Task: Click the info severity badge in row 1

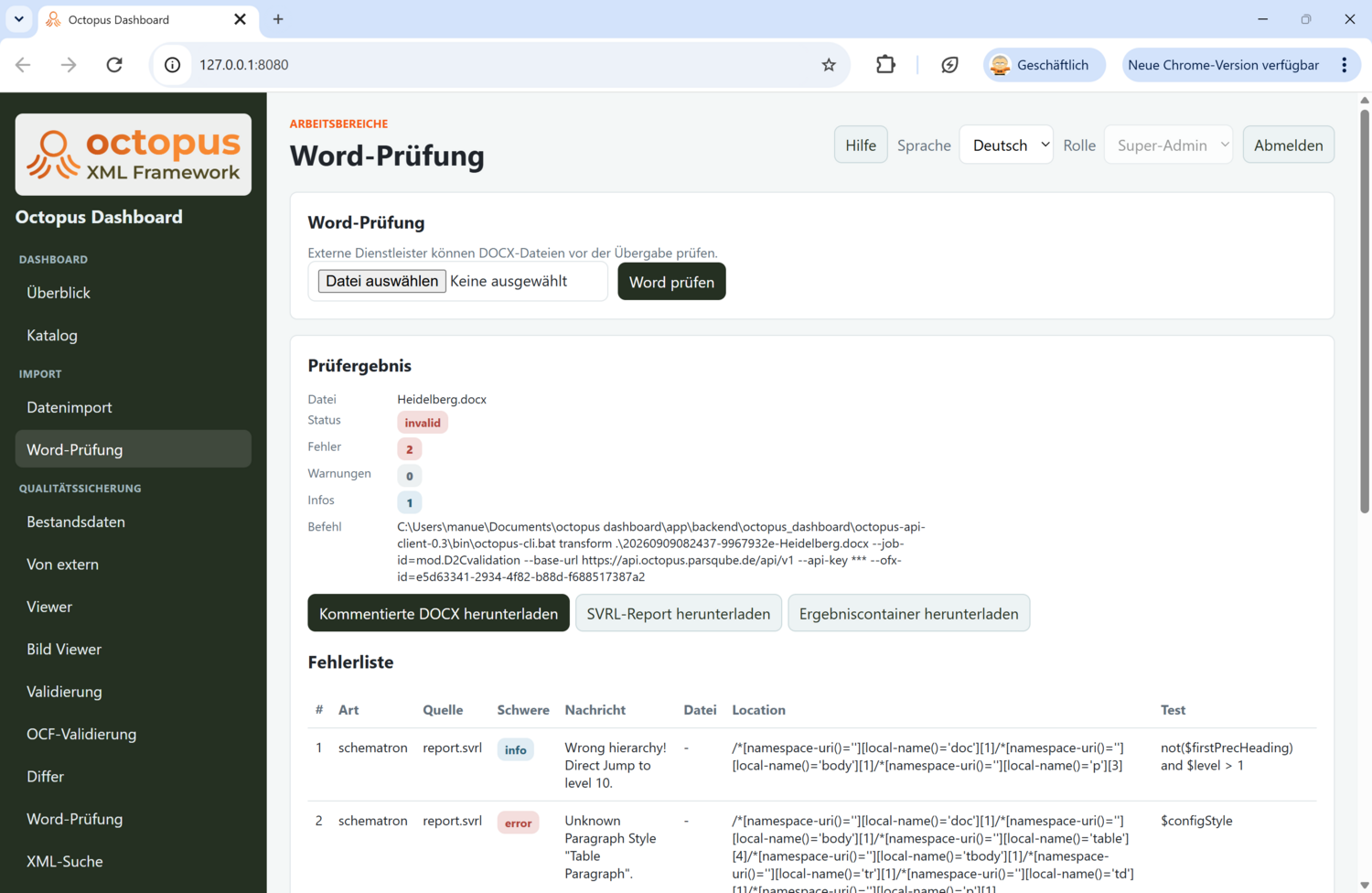Action: pyautogui.click(x=515, y=749)
